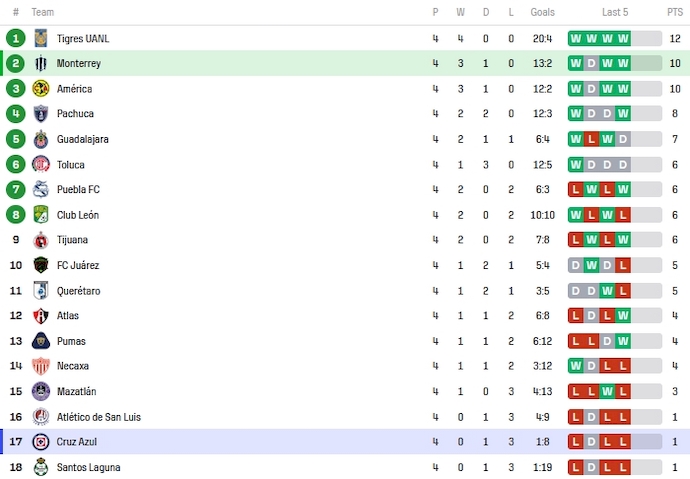
Task: Sort table by PTS column header
Action: point(675,12)
